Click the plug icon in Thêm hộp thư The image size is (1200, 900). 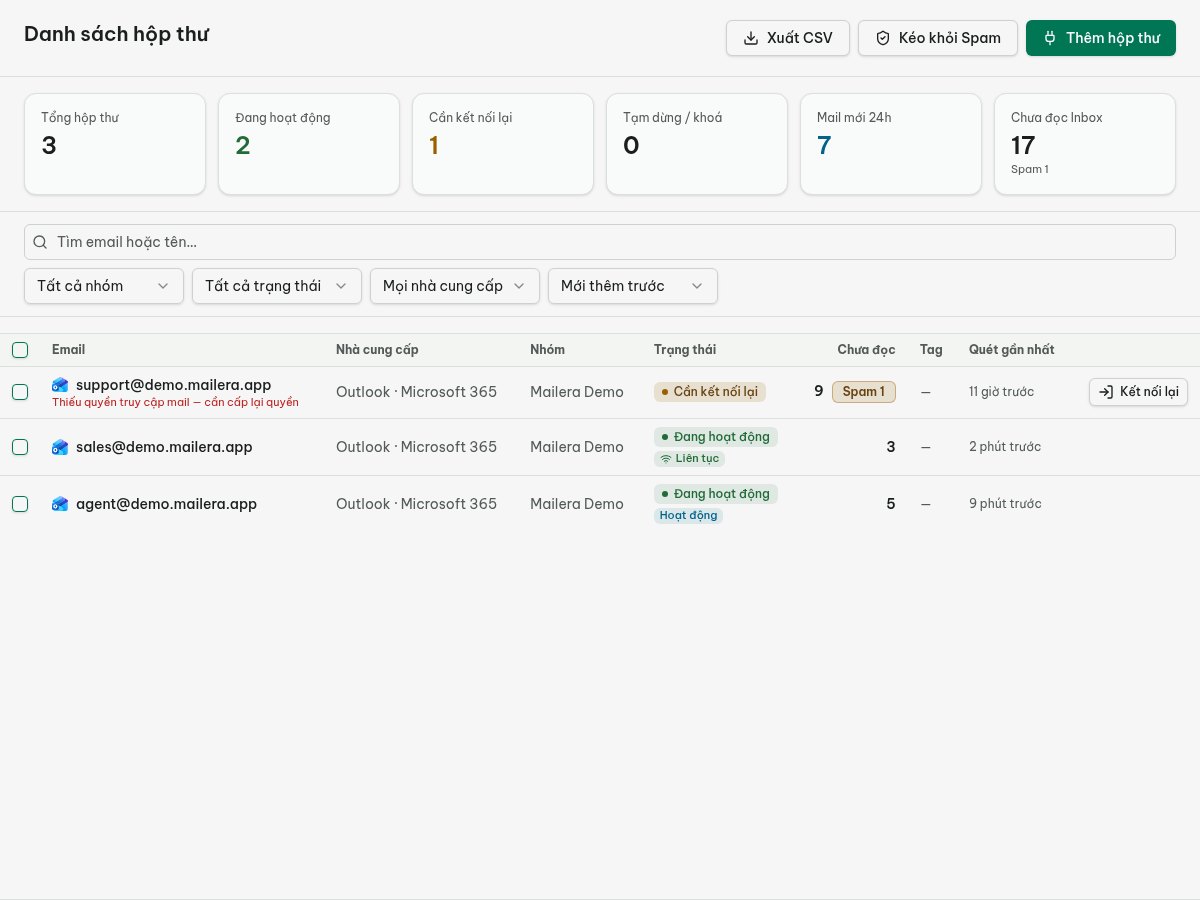(1050, 38)
